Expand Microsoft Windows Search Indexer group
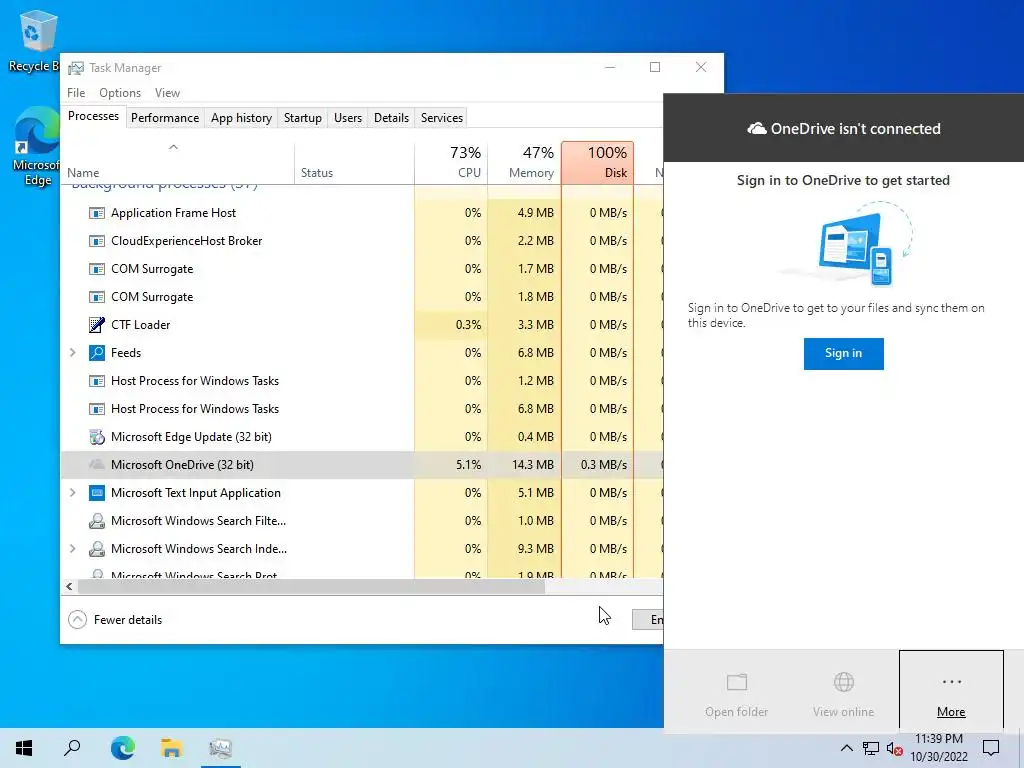 pyautogui.click(x=72, y=549)
